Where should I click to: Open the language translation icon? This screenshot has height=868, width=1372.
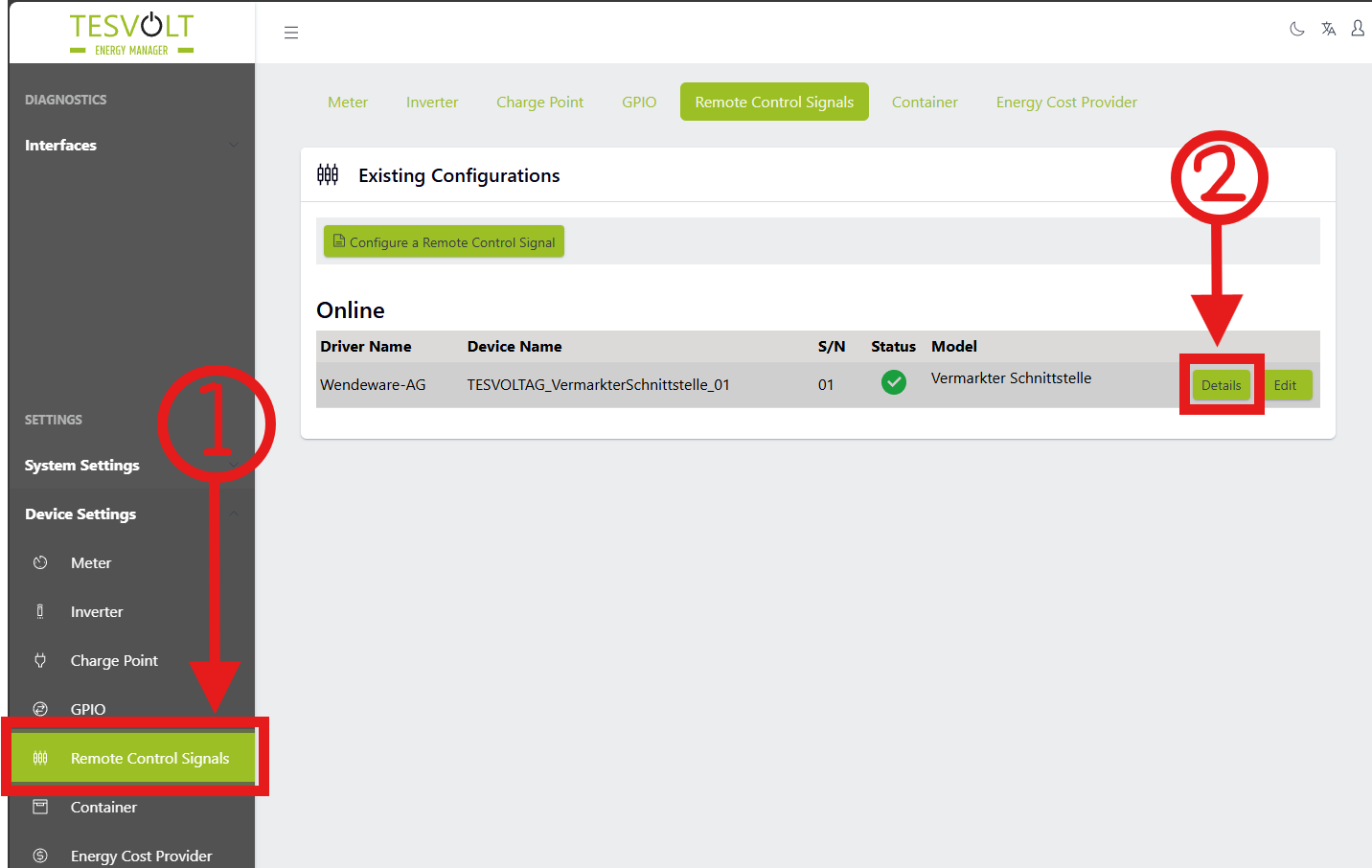[1328, 29]
